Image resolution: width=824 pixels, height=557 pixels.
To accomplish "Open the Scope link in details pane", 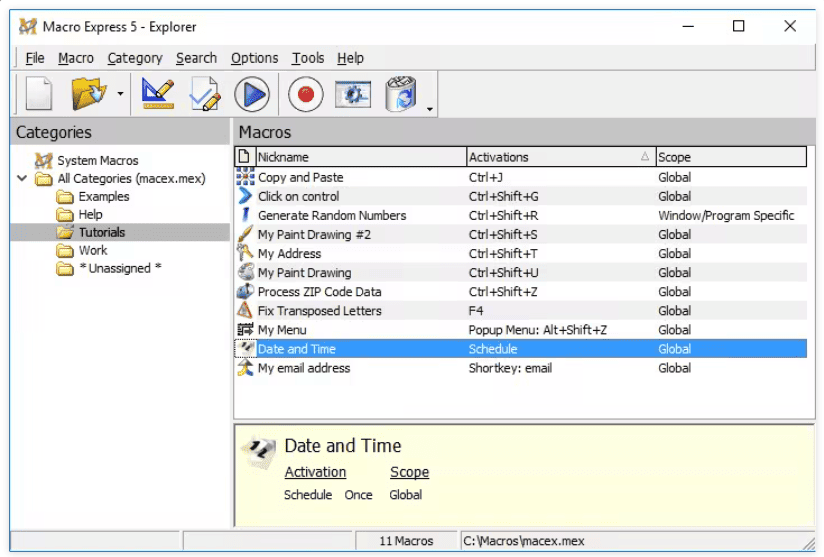I will [x=409, y=472].
